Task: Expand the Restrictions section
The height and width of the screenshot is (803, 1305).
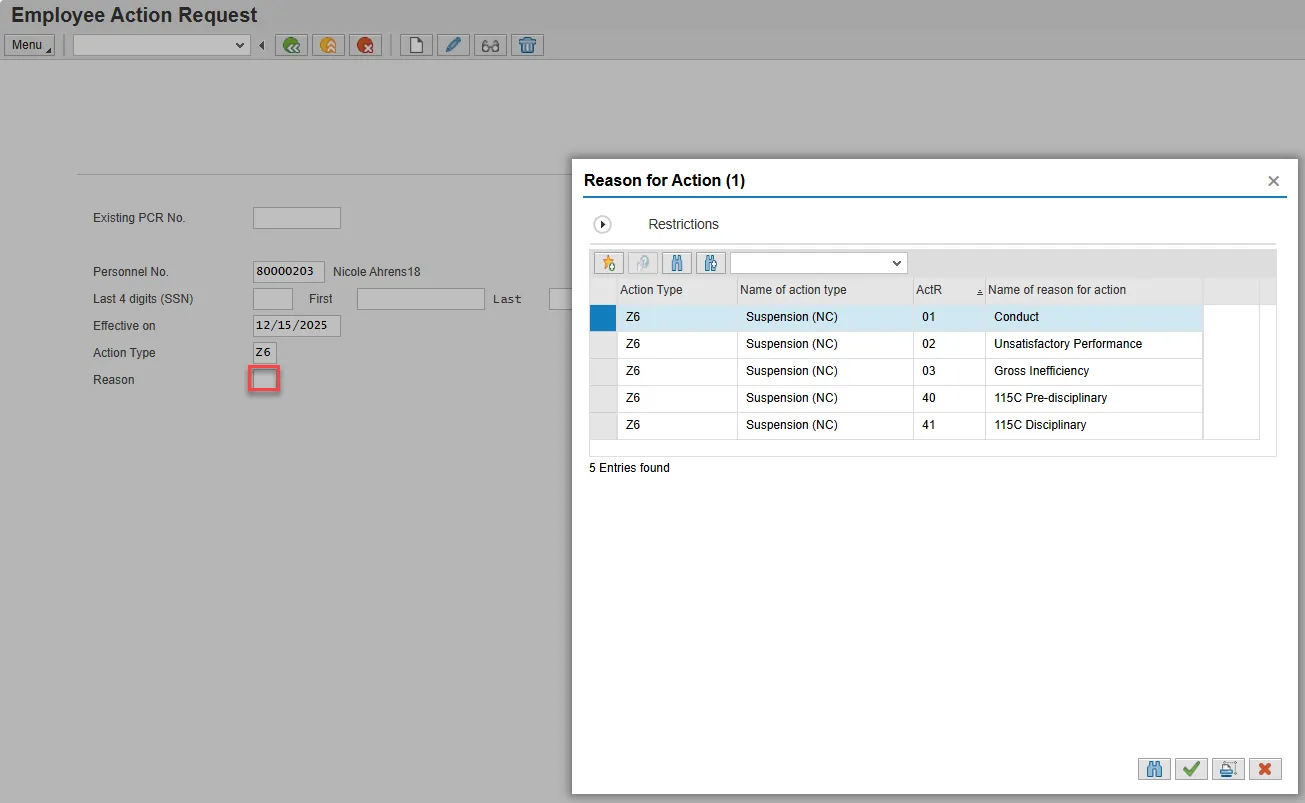Action: pyautogui.click(x=603, y=224)
